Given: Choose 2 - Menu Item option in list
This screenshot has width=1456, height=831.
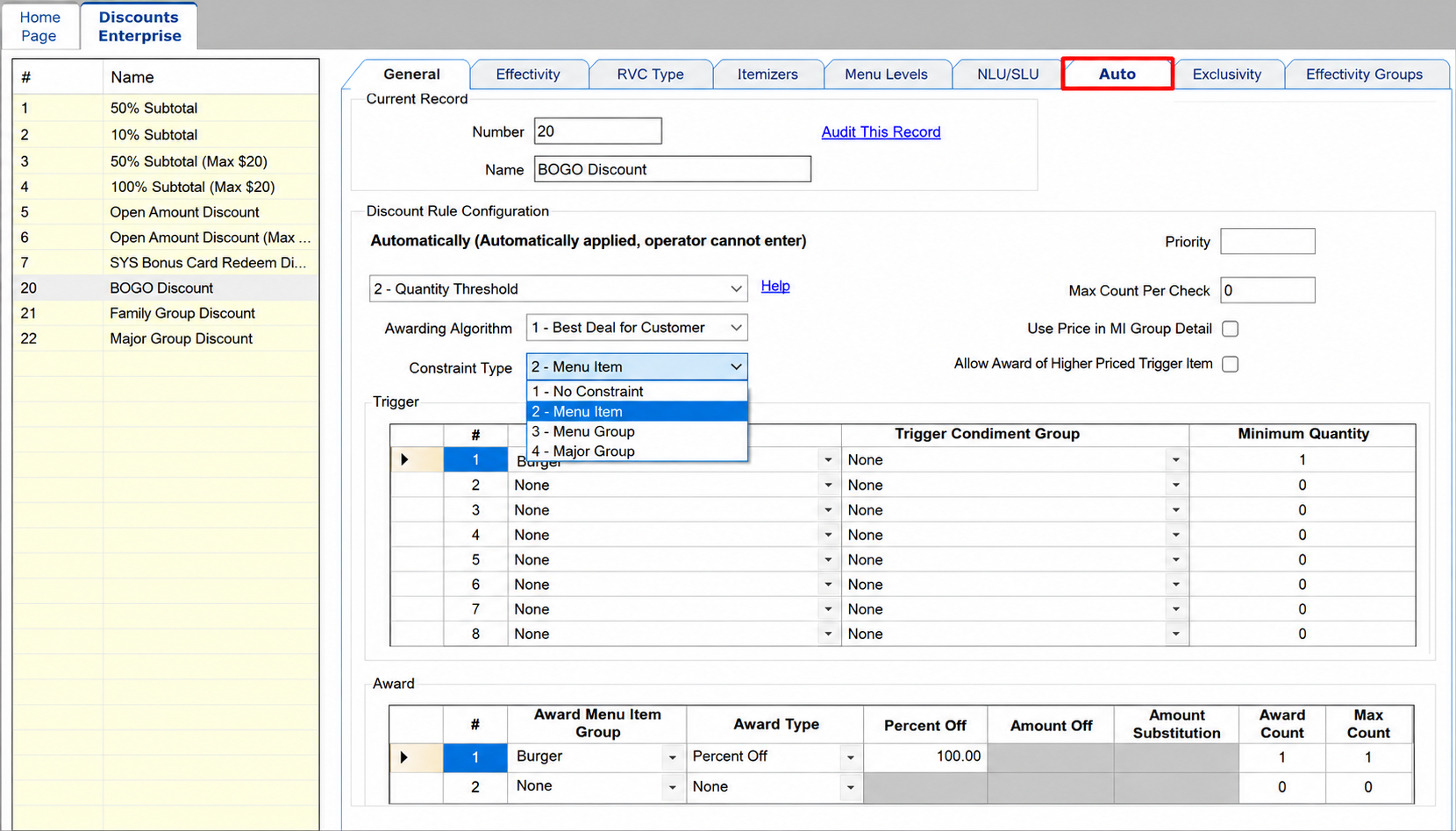Looking at the screenshot, I should 637,412.
